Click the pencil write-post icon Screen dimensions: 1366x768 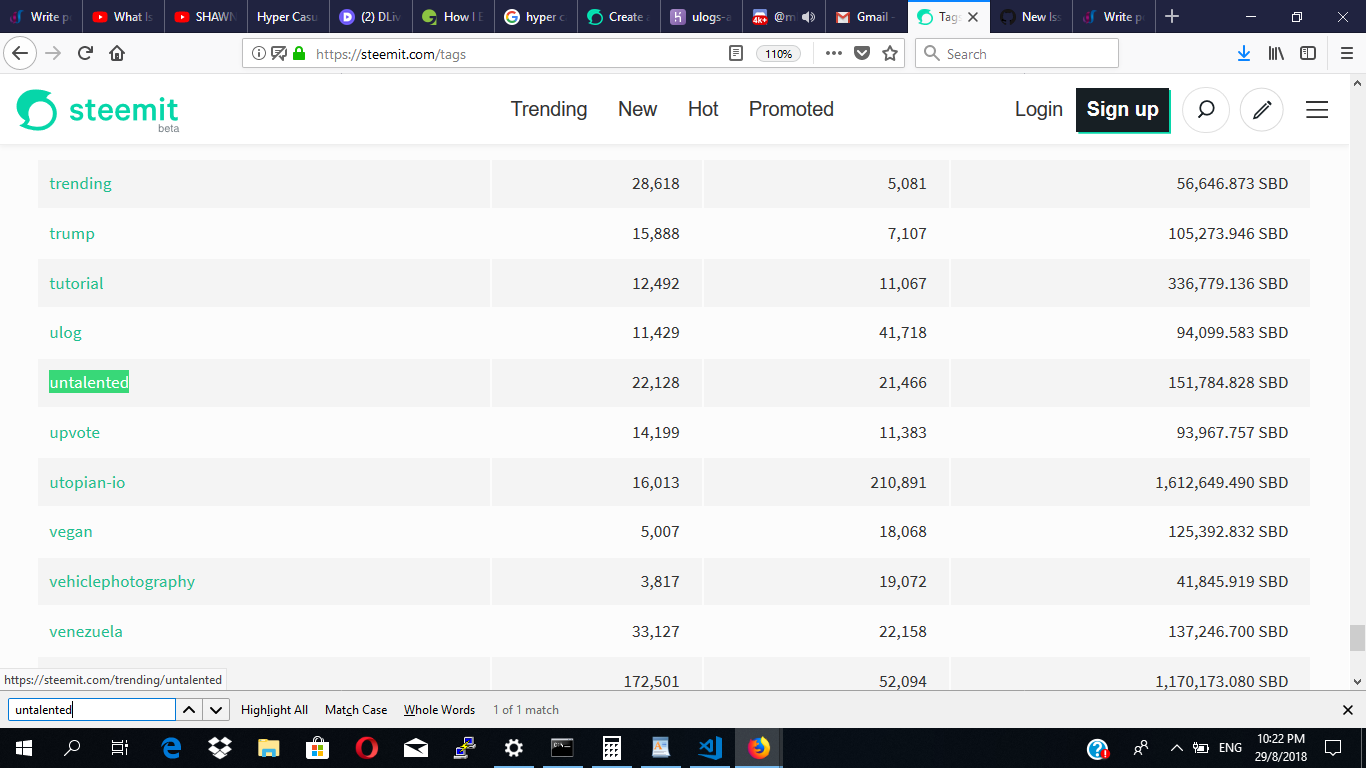click(x=1262, y=110)
